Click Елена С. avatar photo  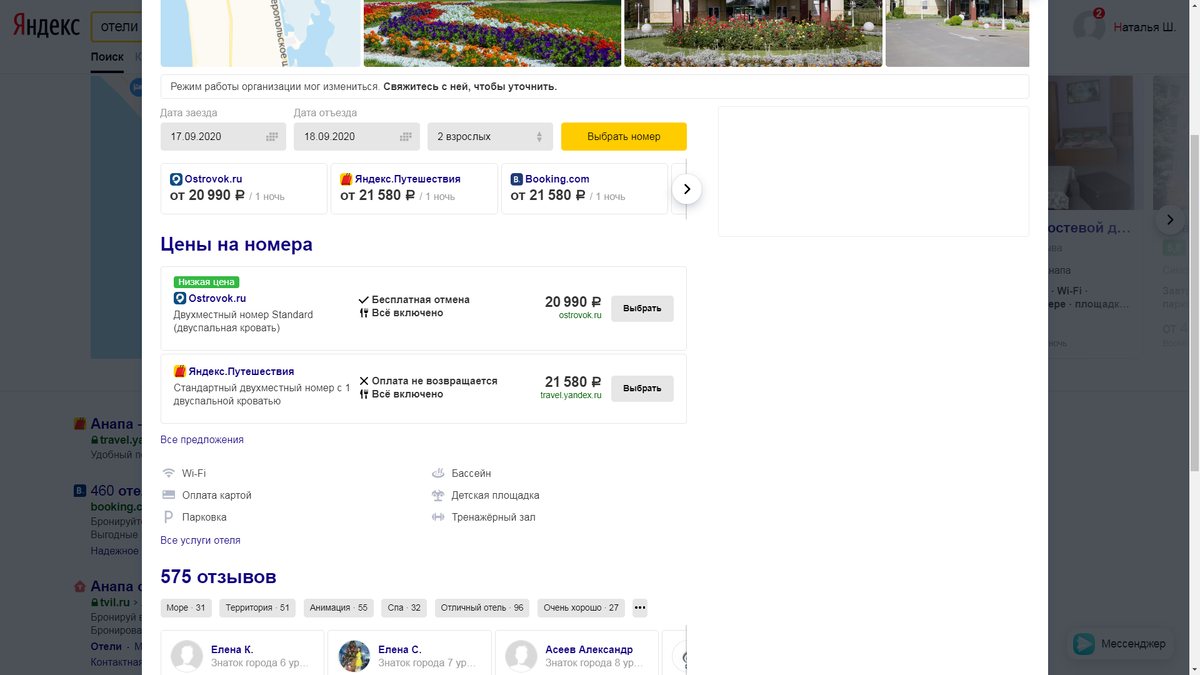click(x=354, y=657)
